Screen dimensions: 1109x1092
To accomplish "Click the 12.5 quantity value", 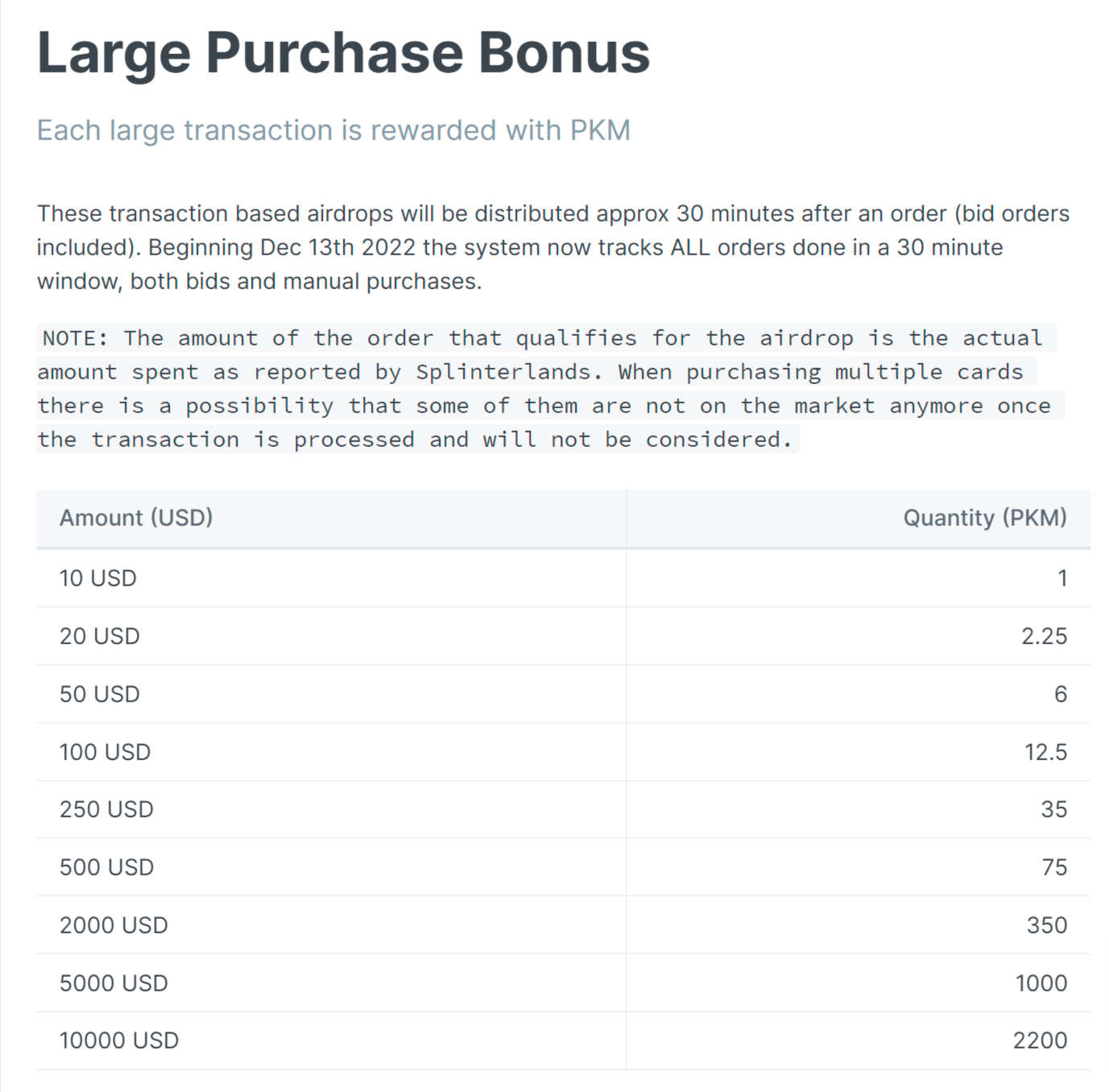I will 1045,752.
